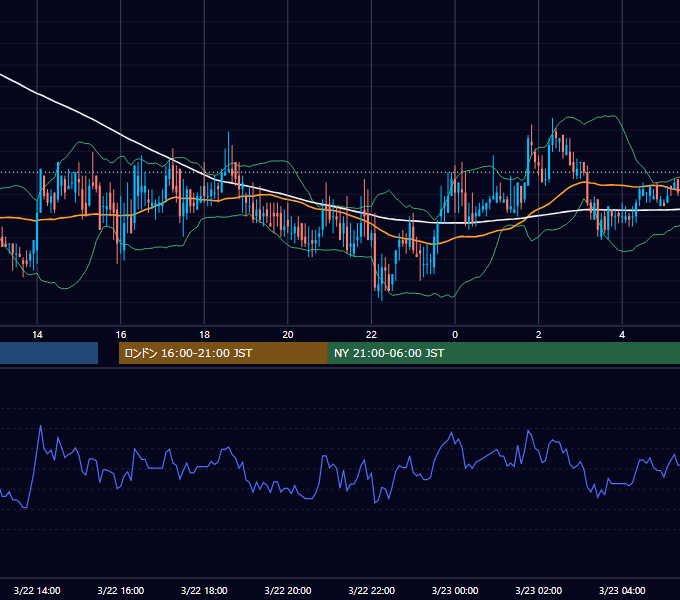This screenshot has width=680, height=600.
Task: Click the 3/22 22:00 date label
Action: tap(372, 590)
